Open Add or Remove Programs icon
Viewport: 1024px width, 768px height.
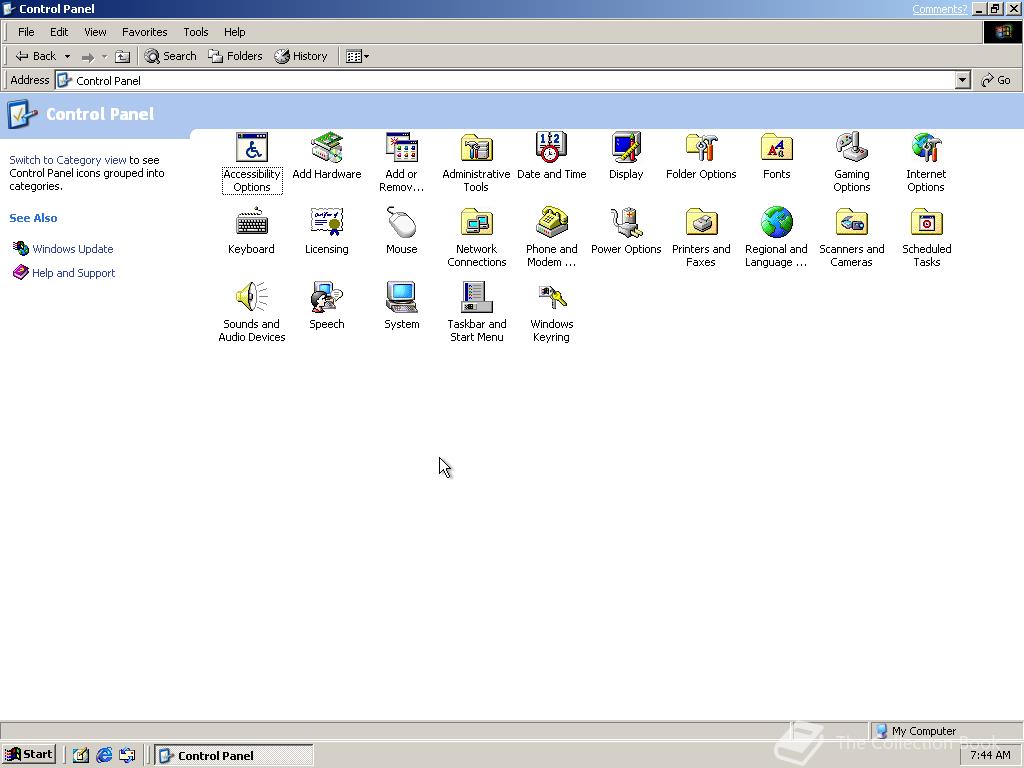point(401,163)
